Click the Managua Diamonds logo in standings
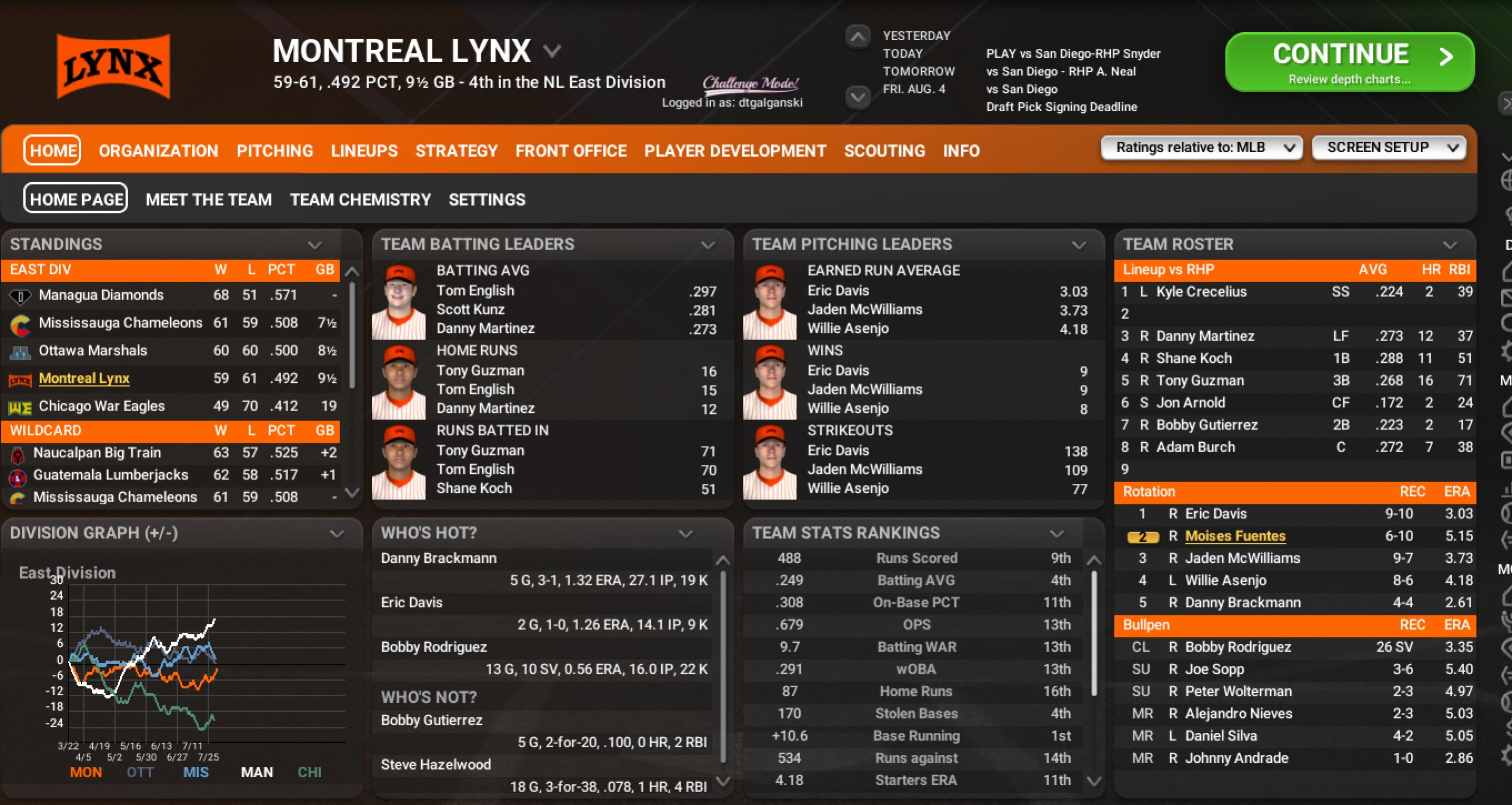1512x805 pixels. point(21,296)
